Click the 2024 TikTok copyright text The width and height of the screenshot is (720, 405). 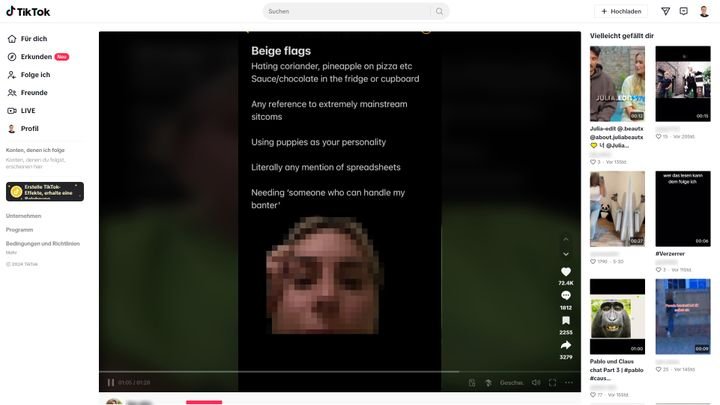(22, 264)
